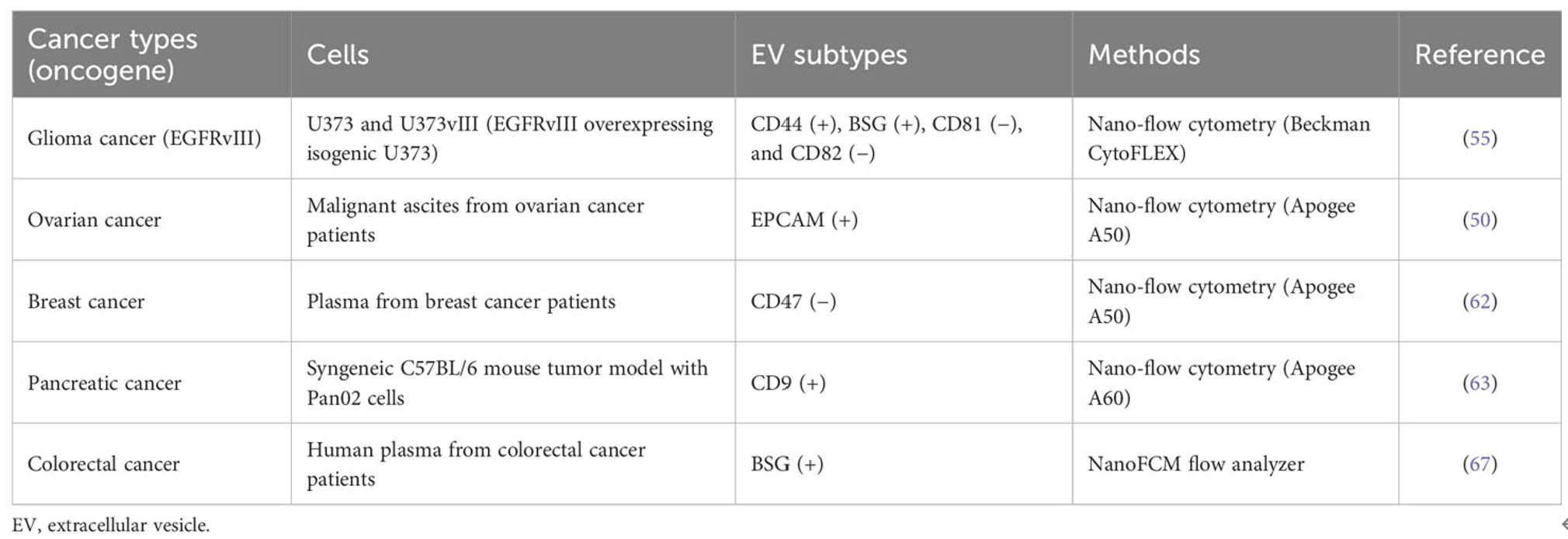1568x539 pixels.
Task: Open reference link 67
Action: pyautogui.click(x=1480, y=464)
